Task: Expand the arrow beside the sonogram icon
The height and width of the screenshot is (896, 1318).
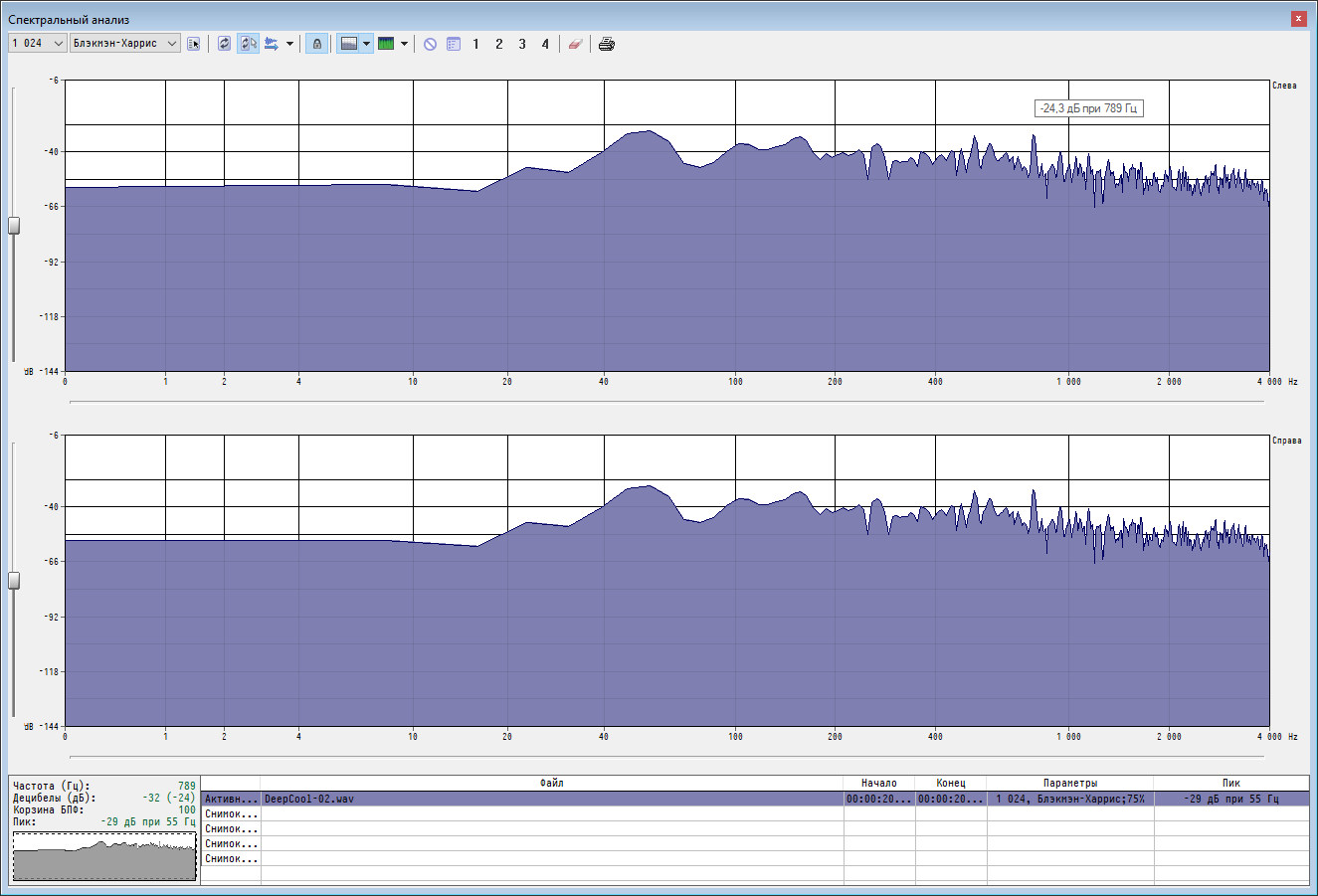Action: click(404, 44)
